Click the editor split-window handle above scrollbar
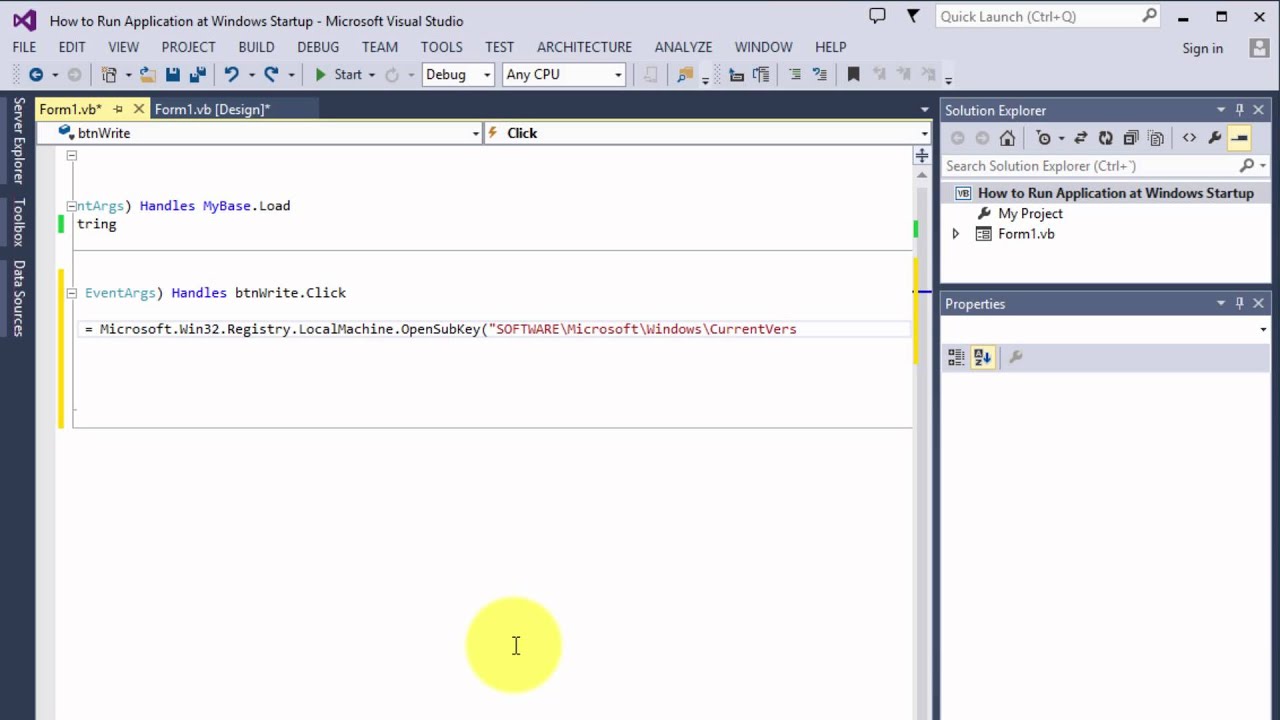 [x=922, y=156]
